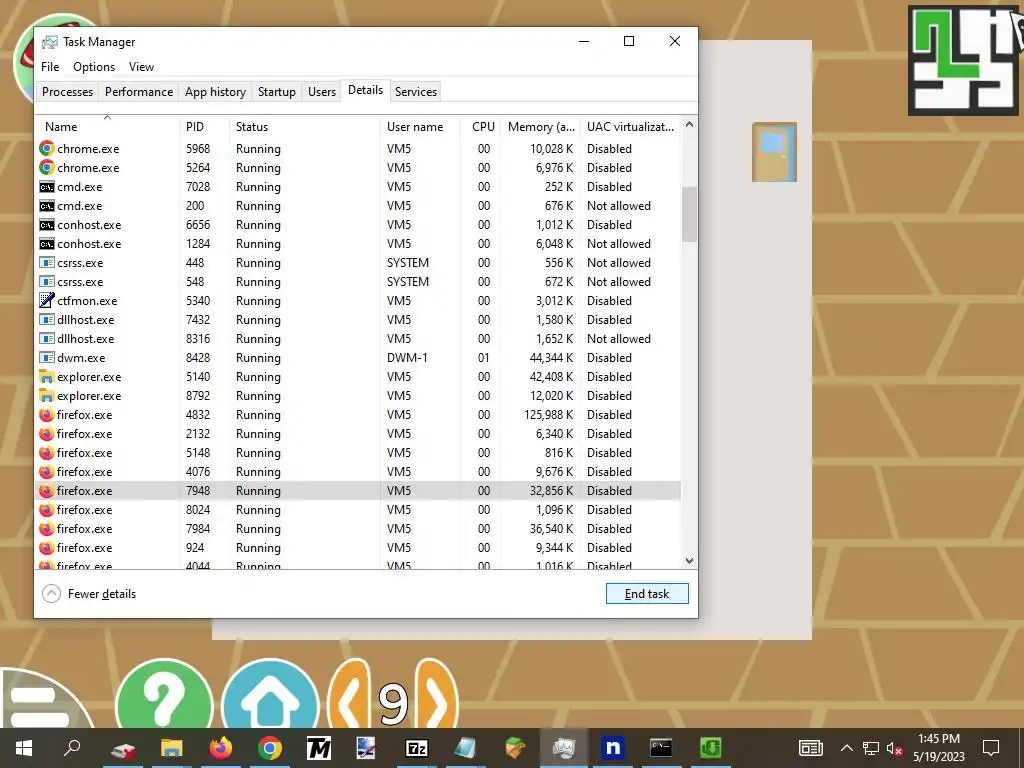Click the Firefox icon in PID 924 row
The image size is (1024, 768).
click(x=46, y=547)
